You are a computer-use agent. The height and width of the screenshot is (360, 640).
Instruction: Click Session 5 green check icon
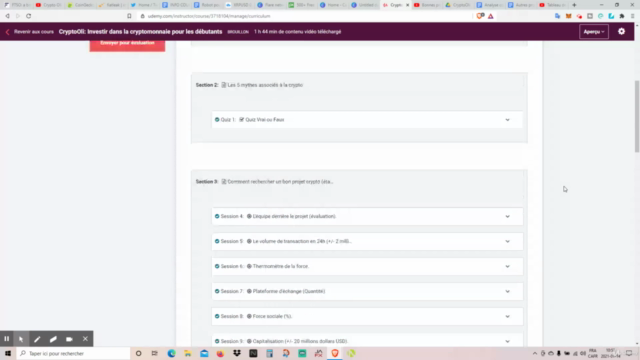pyautogui.click(x=217, y=241)
